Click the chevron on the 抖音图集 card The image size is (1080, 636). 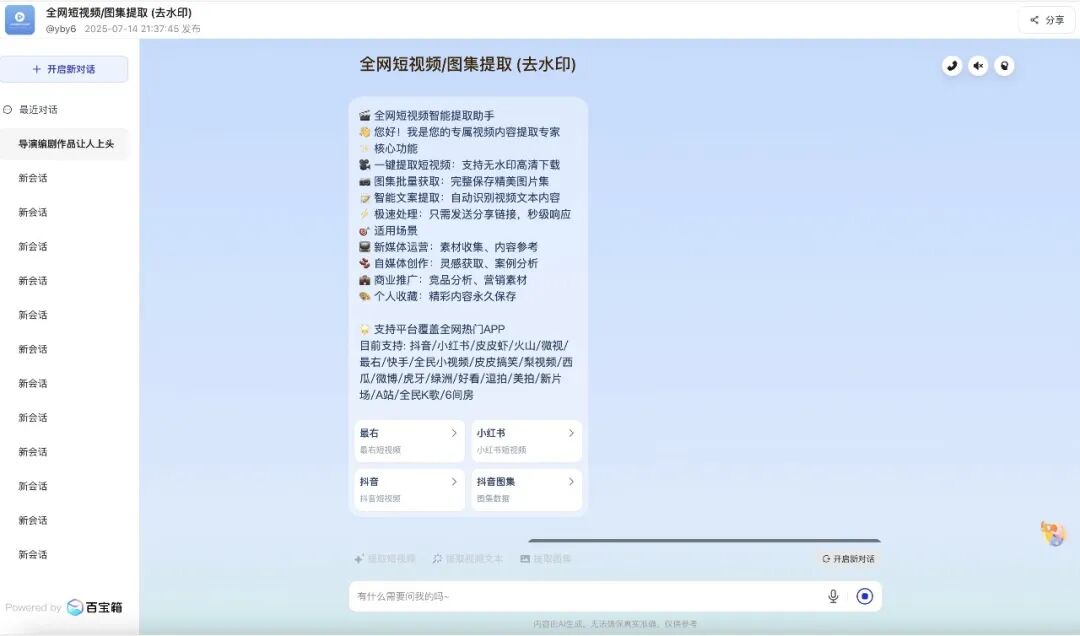pos(571,482)
